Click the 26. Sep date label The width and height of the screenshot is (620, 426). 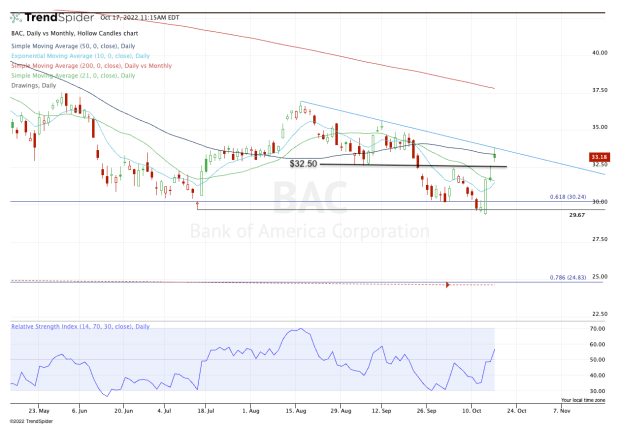(426, 411)
